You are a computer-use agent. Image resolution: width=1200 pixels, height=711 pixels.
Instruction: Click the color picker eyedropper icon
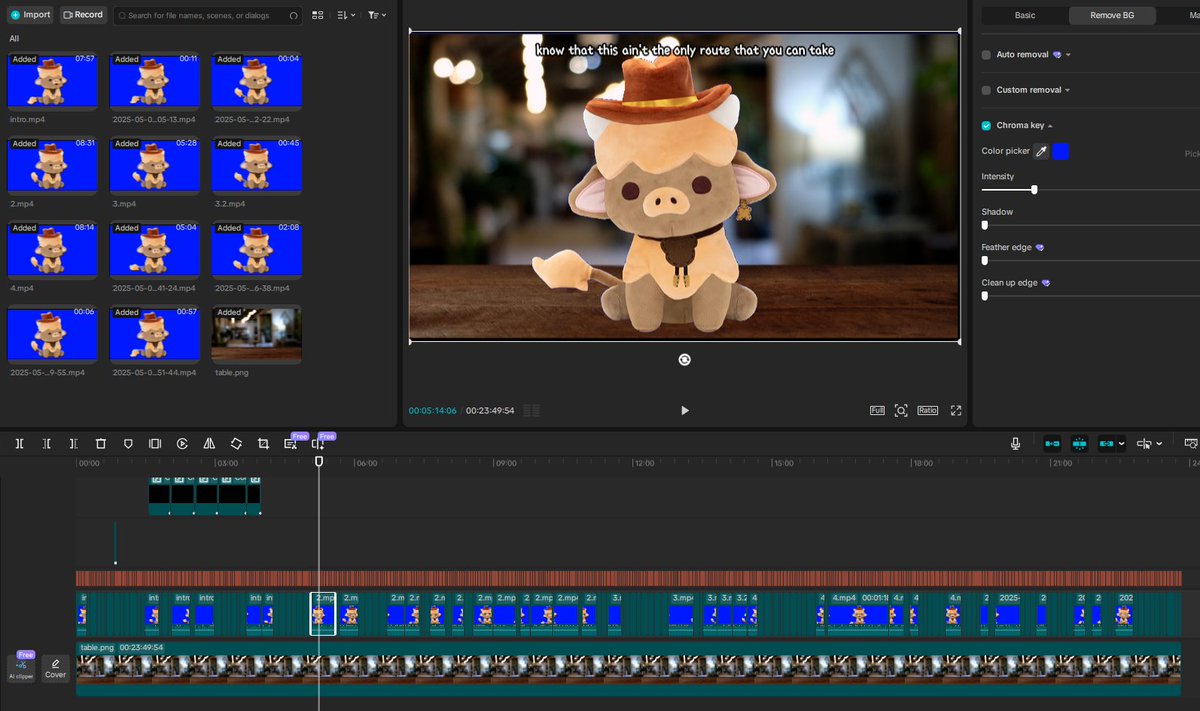click(1041, 151)
